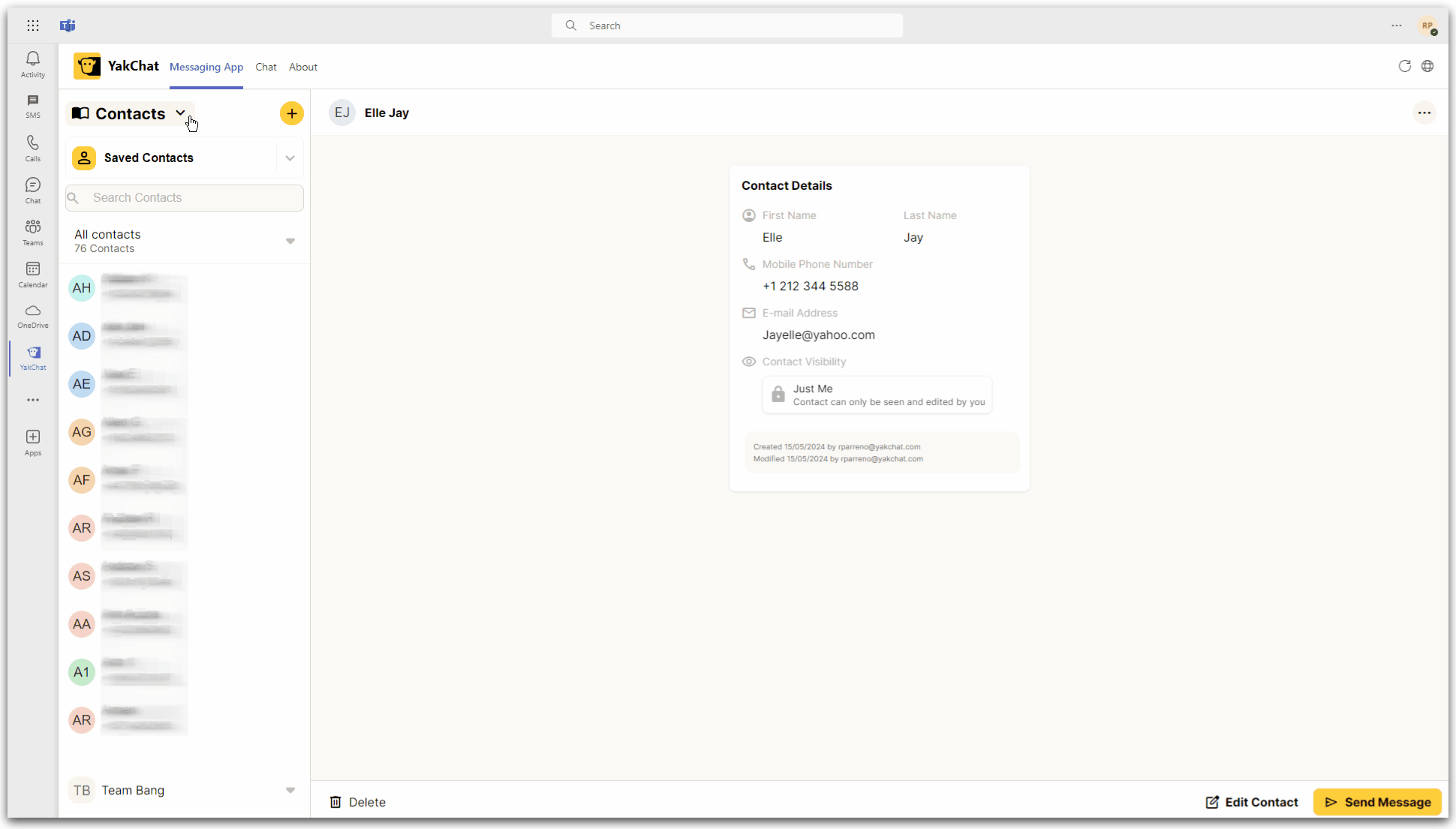Open Elle Jay options ellipsis menu
This screenshot has width=1456, height=829.
click(1424, 113)
